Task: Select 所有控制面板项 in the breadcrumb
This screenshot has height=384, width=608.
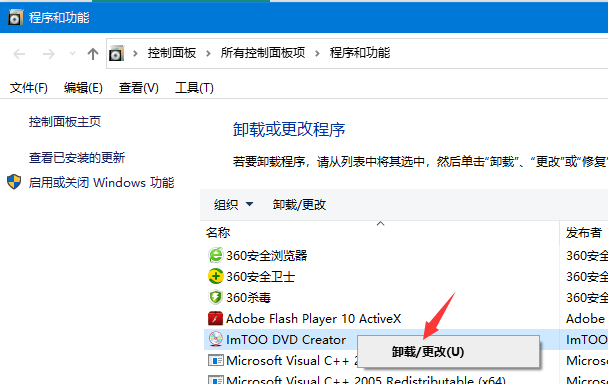Action: (x=263, y=53)
